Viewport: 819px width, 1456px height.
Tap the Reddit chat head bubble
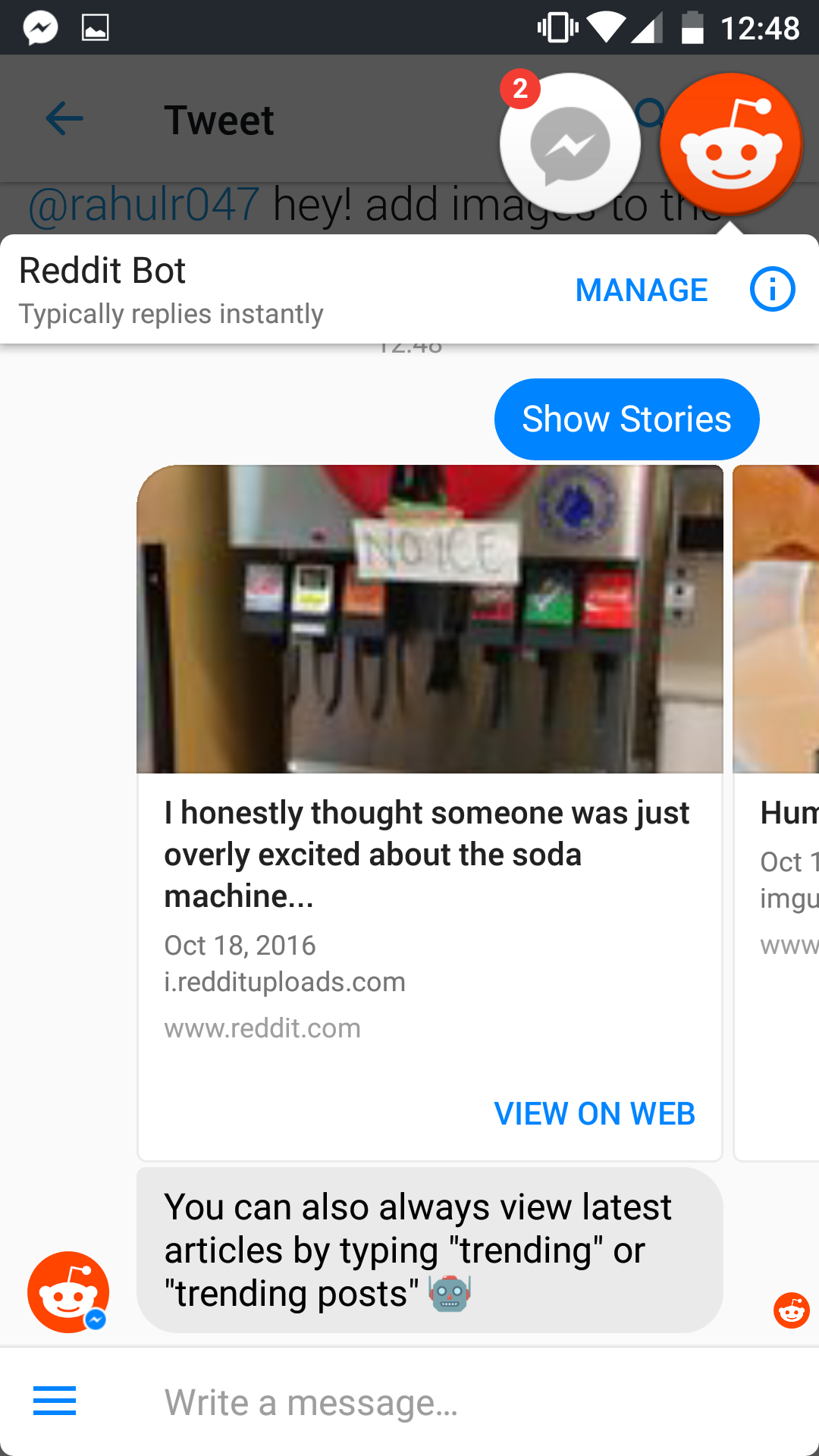(x=731, y=144)
